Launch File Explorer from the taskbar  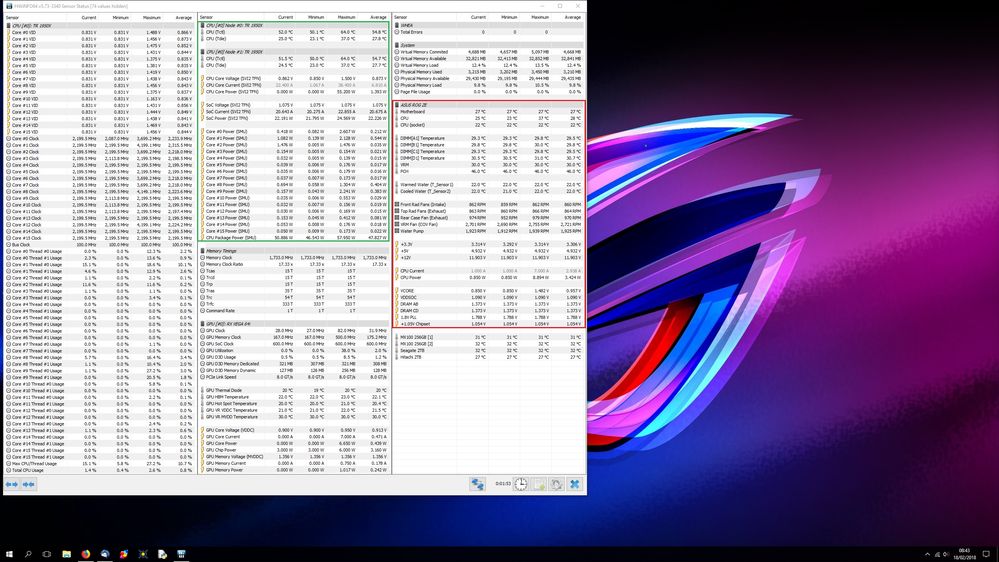coord(66,554)
